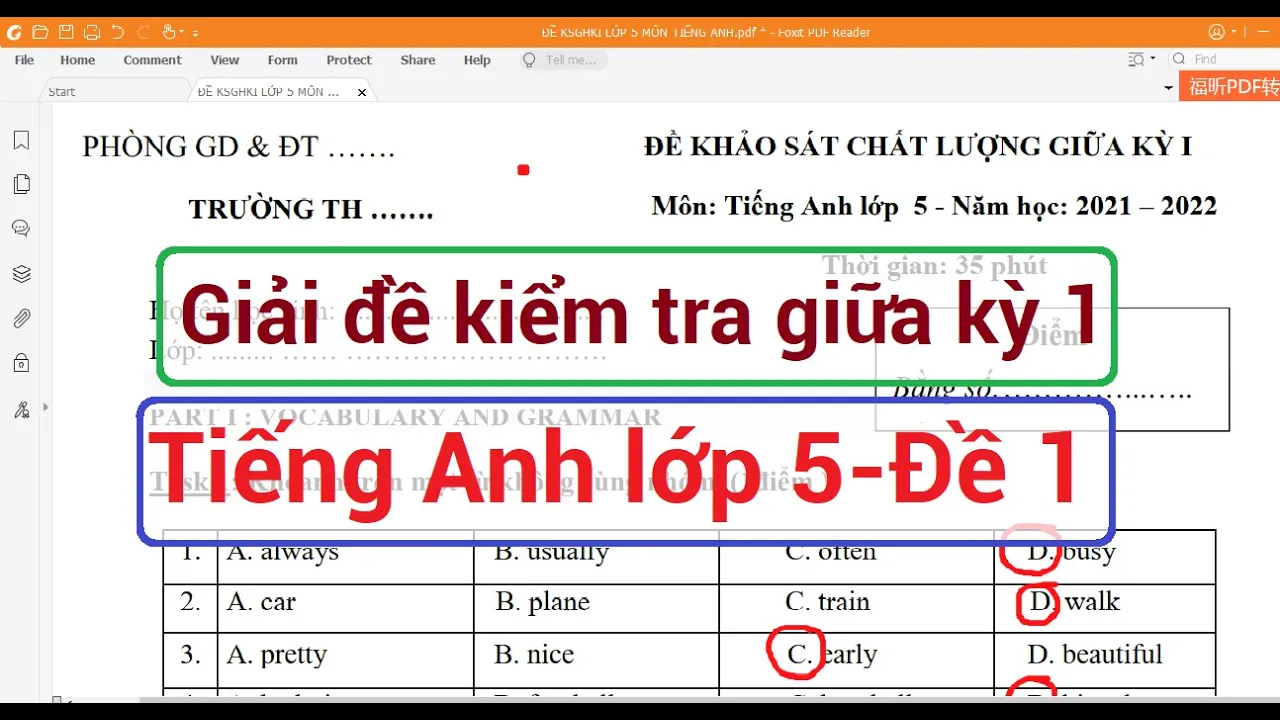Image resolution: width=1280 pixels, height=720 pixels.
Task: Switch to the Home ribbon tab
Action: click(x=77, y=60)
